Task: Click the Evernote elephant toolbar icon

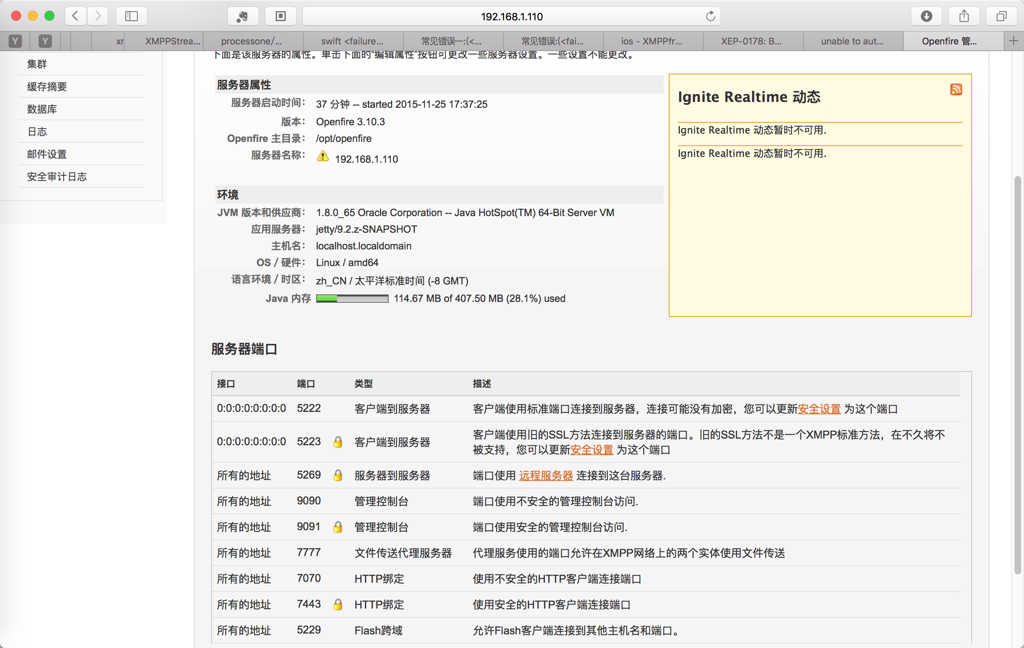Action: pyautogui.click(x=242, y=16)
